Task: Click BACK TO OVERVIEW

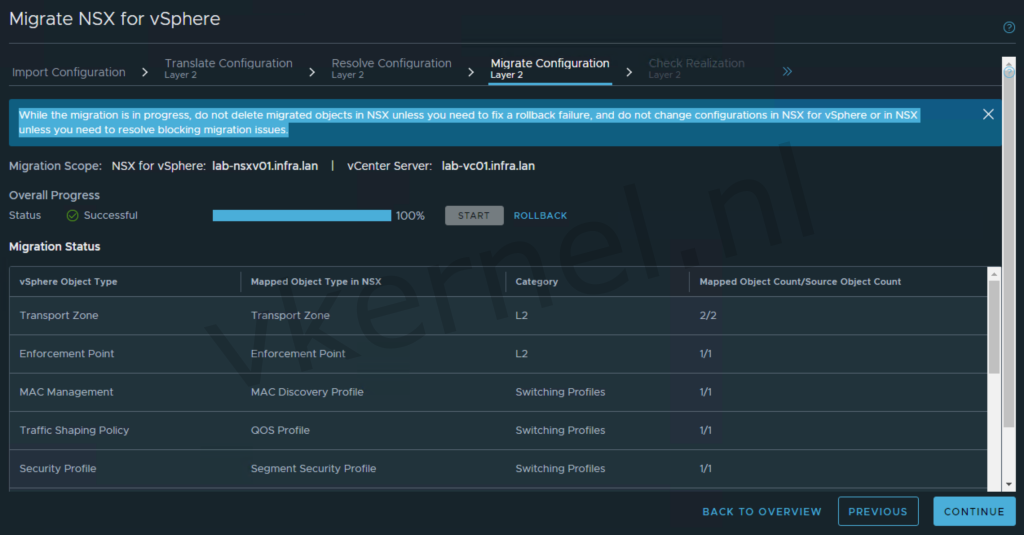Action: point(762,511)
